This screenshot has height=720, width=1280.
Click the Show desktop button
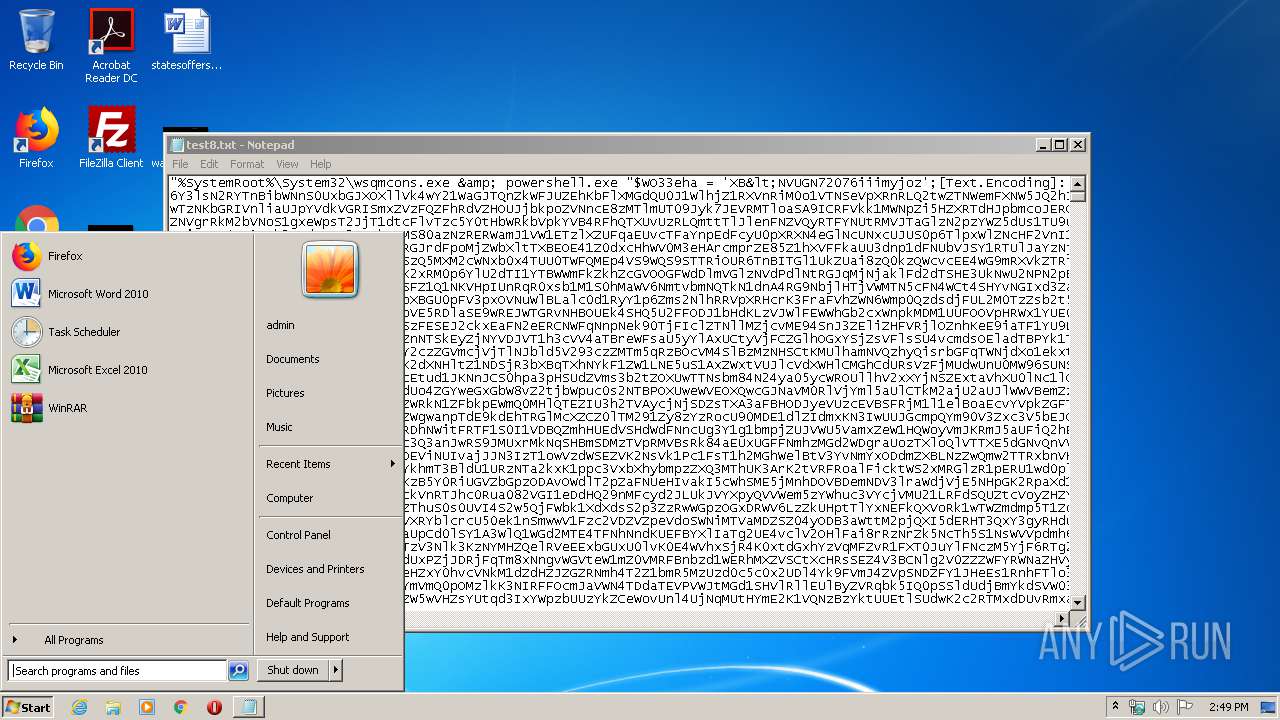[x=1270, y=707]
